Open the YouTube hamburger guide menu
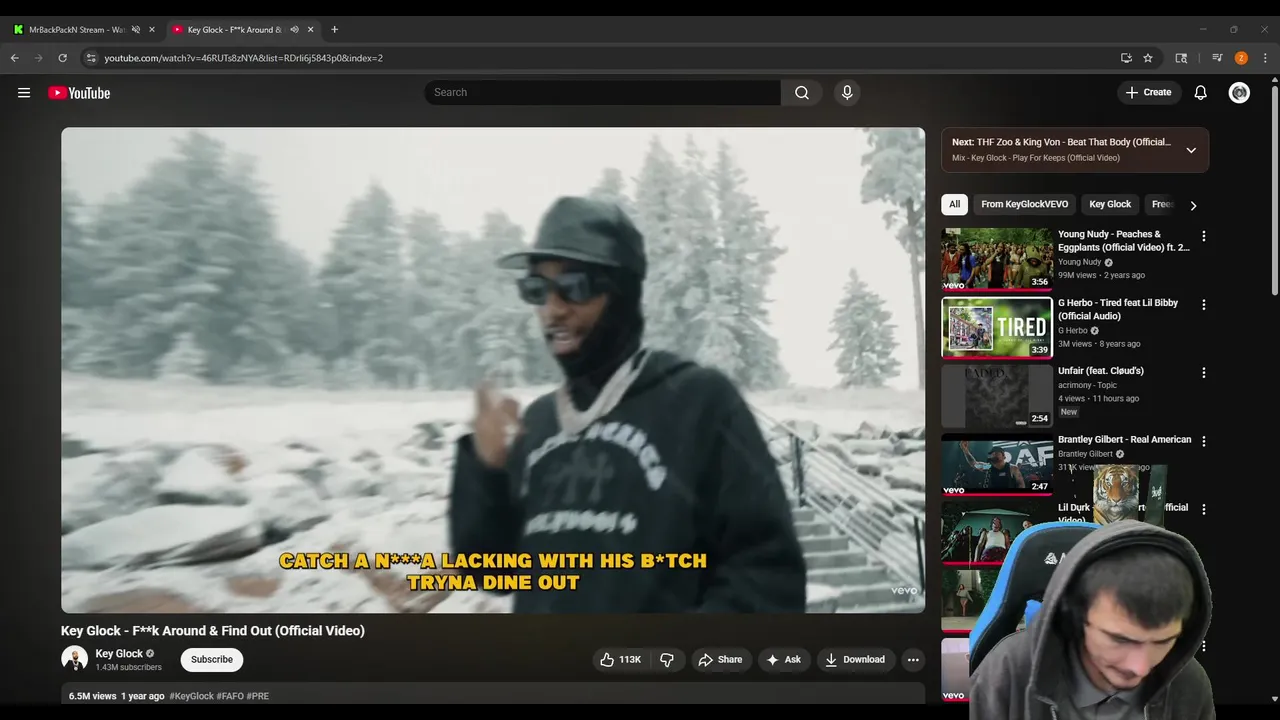This screenshot has height=720, width=1280. tap(24, 93)
